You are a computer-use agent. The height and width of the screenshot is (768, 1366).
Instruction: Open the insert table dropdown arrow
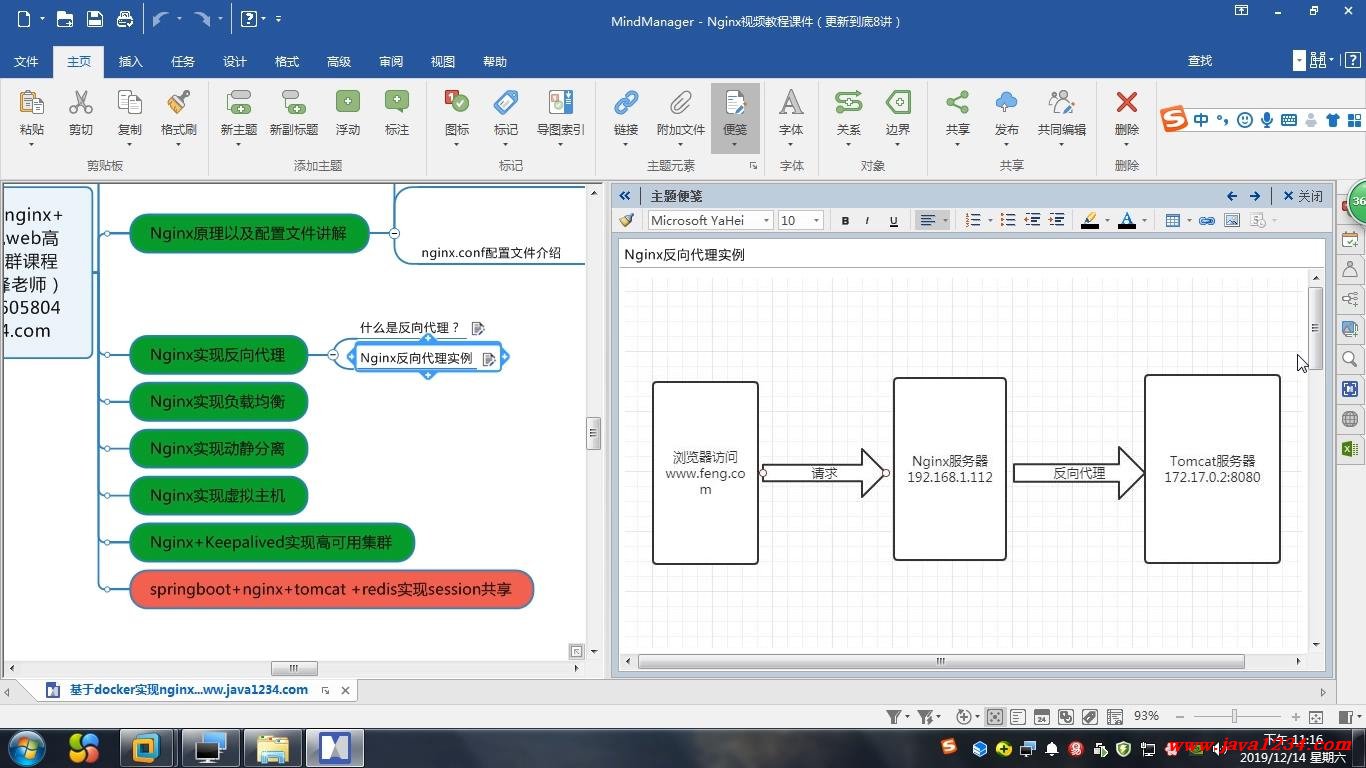click(x=1189, y=220)
